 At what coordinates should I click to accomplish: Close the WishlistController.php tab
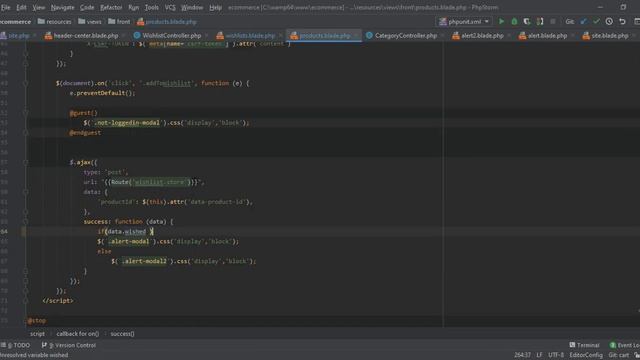pos(207,36)
